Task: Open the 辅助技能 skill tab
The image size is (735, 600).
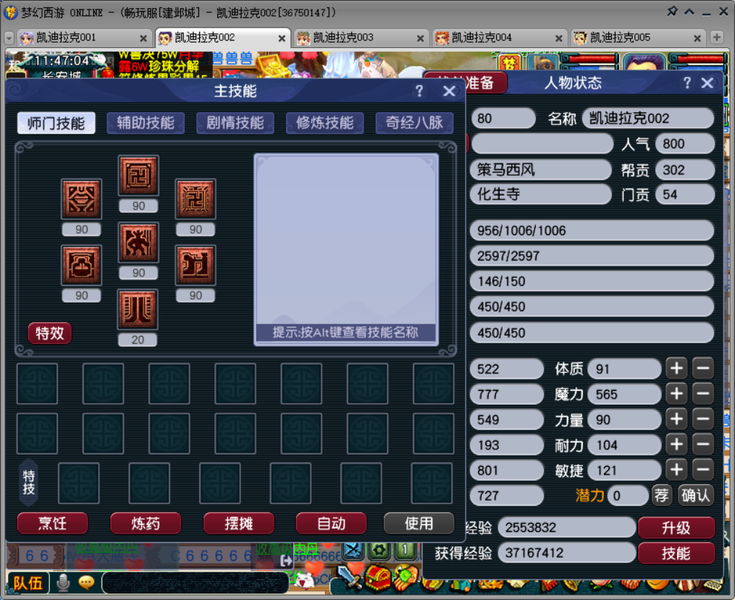Action: (x=146, y=123)
